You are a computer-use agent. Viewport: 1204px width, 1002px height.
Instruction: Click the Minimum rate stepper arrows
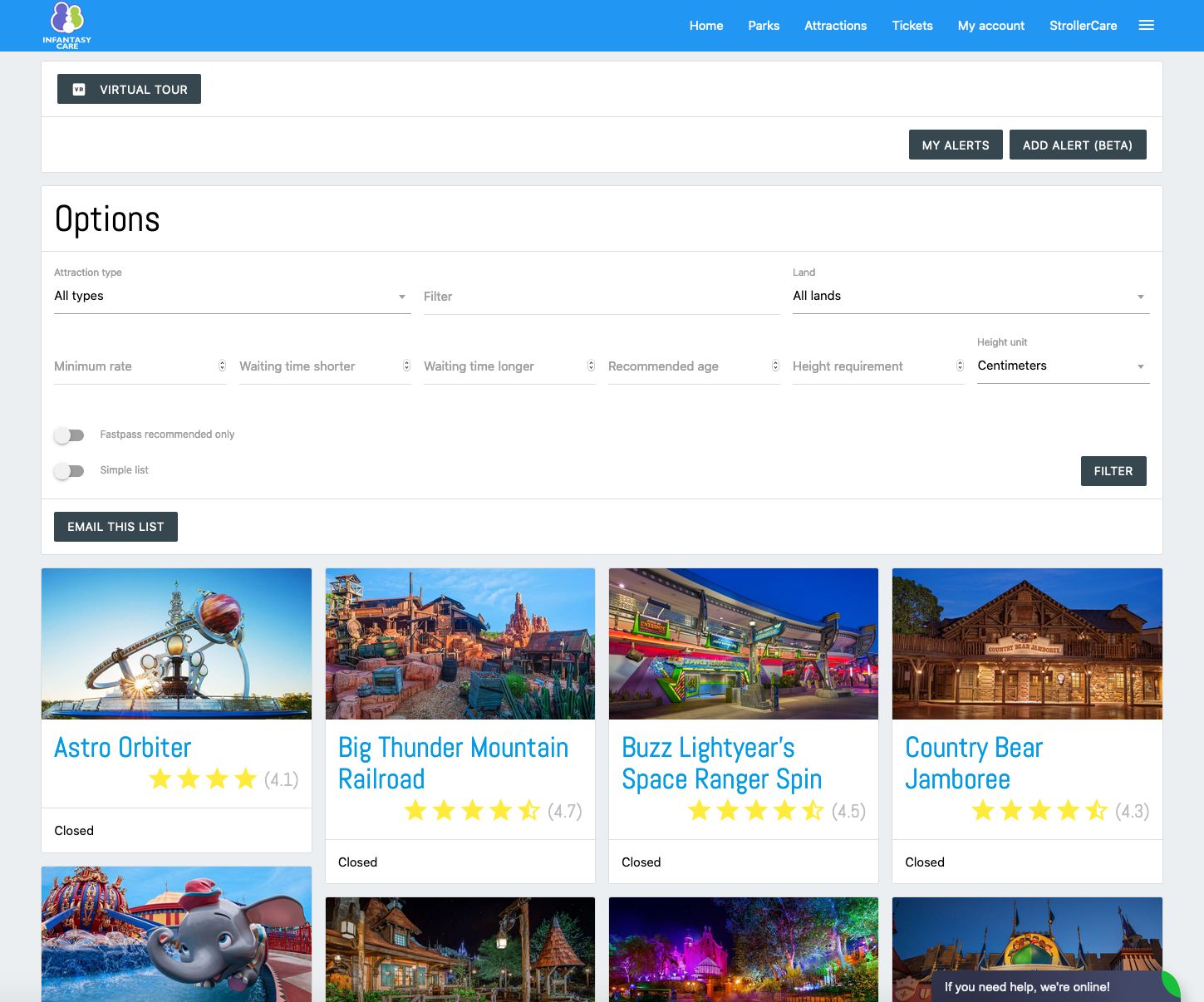(x=222, y=366)
